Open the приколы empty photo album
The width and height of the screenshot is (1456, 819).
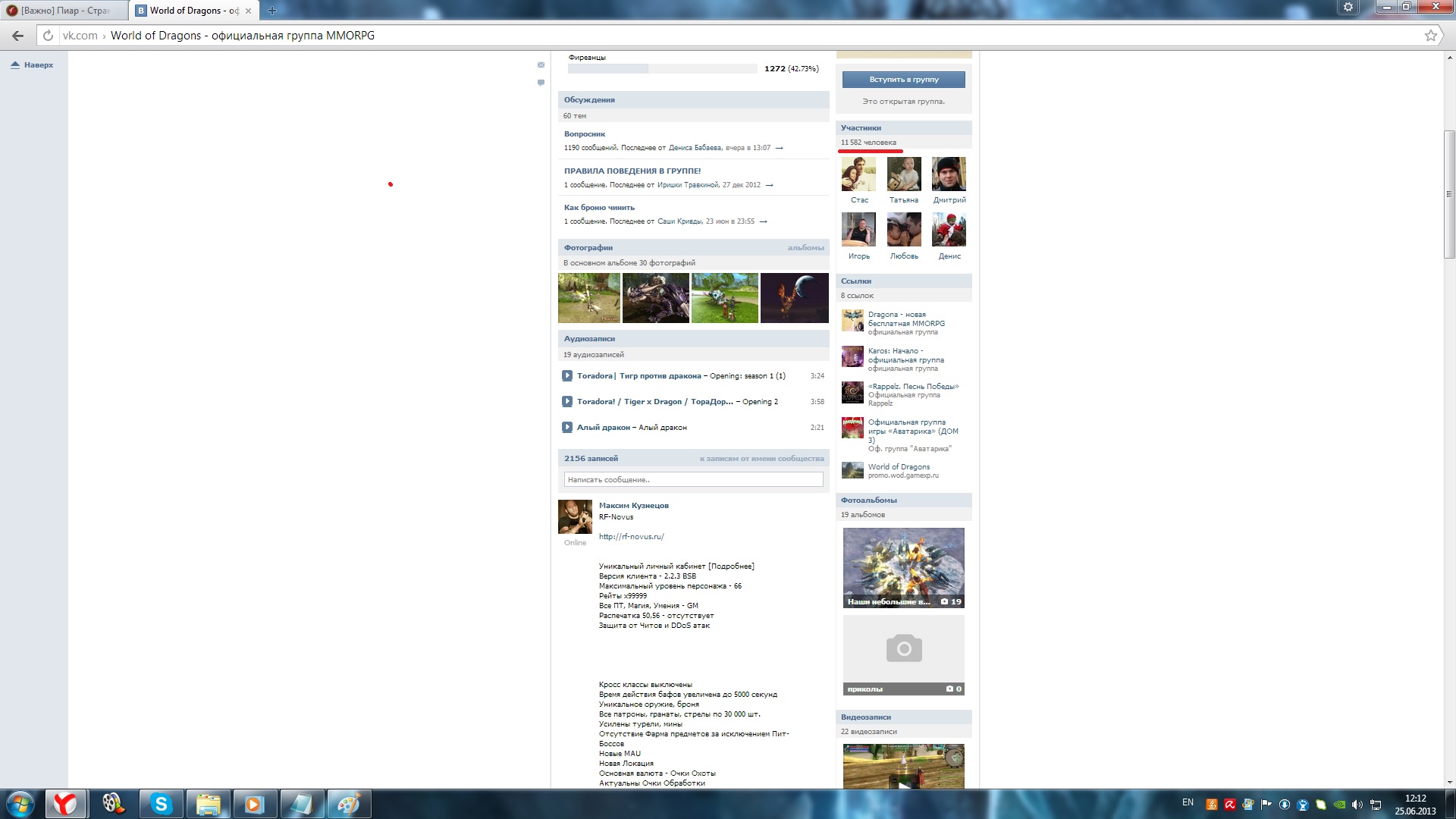point(903,654)
